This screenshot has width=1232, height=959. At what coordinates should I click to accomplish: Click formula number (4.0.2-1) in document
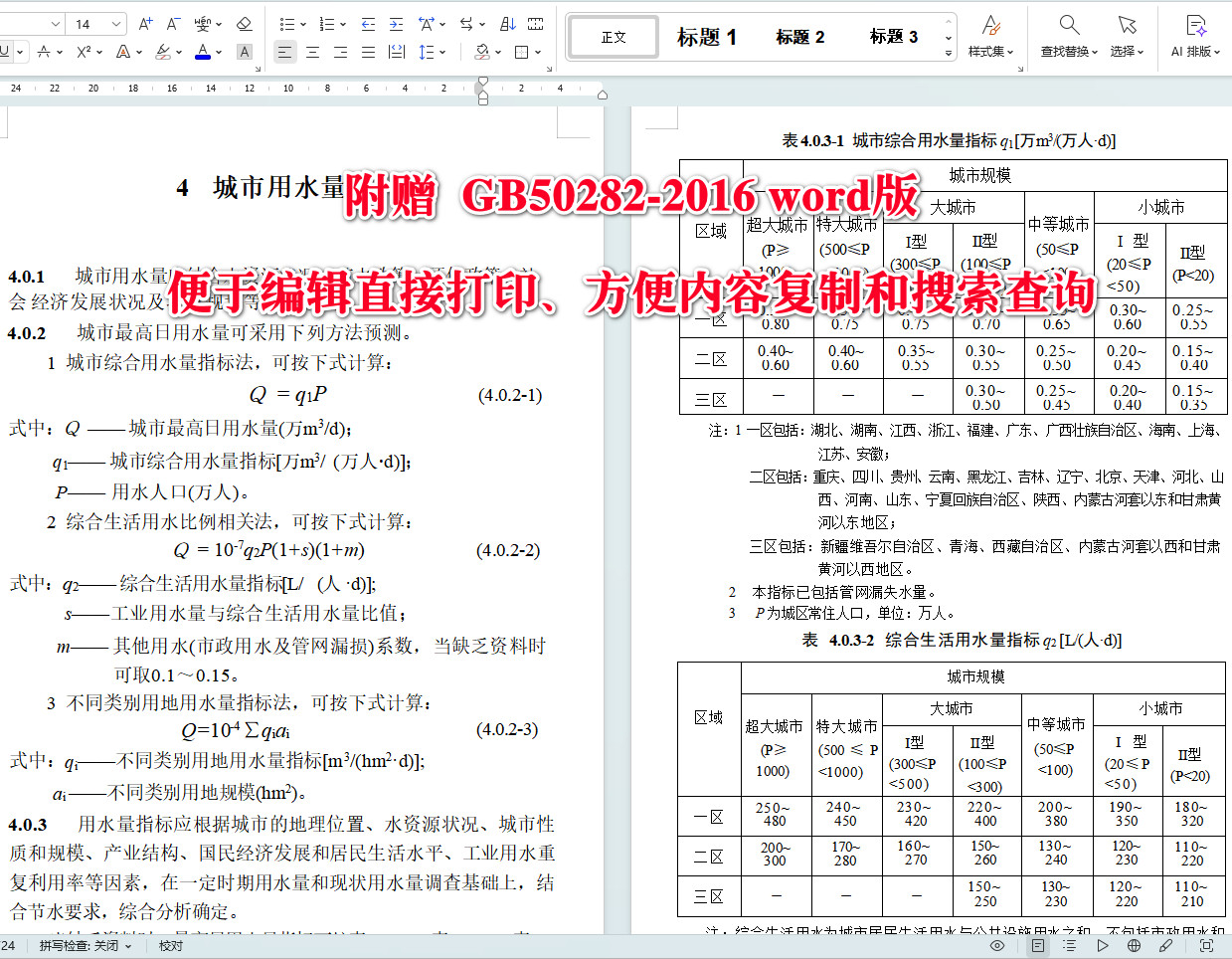(510, 396)
